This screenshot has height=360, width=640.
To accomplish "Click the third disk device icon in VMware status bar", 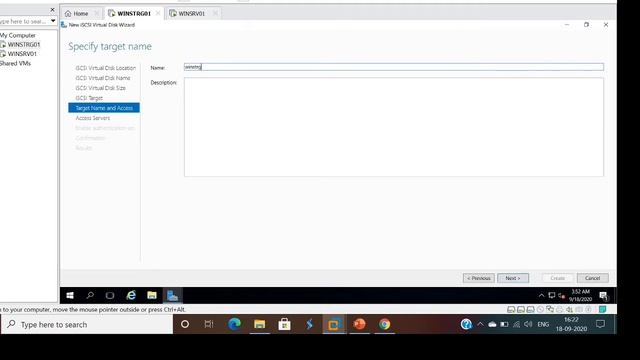I will click(x=530, y=309).
